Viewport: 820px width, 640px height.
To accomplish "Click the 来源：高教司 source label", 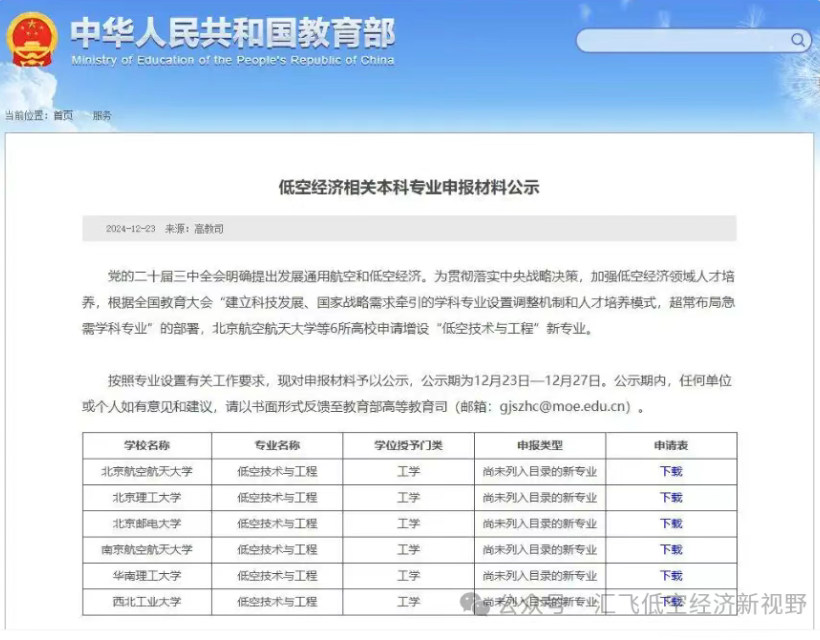I will (x=194, y=229).
